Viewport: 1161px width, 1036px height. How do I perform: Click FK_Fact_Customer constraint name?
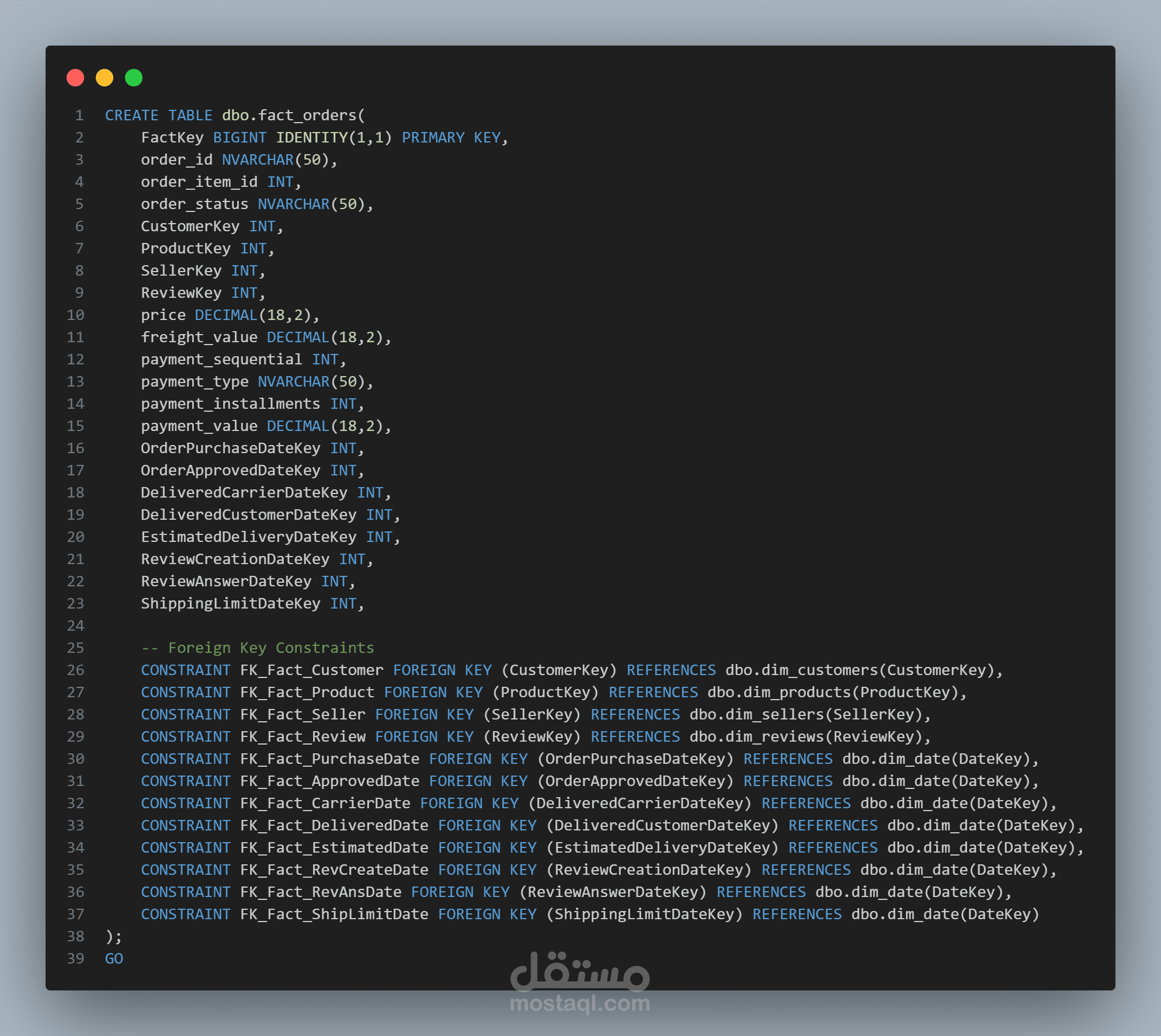pyautogui.click(x=311, y=670)
